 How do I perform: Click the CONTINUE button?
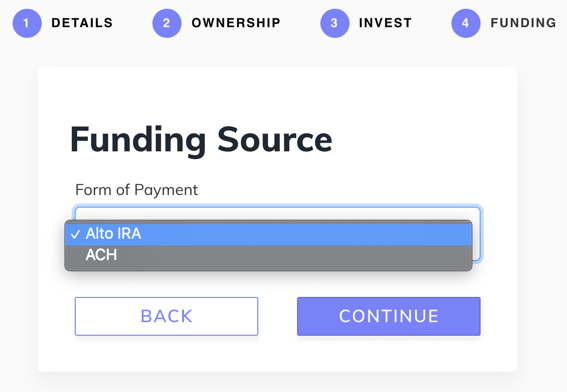click(389, 316)
